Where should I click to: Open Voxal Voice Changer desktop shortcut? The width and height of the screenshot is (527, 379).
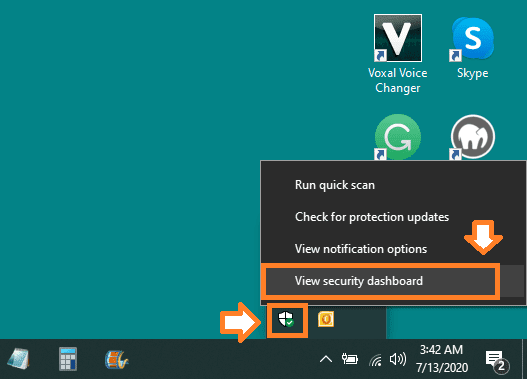pyautogui.click(x=398, y=54)
